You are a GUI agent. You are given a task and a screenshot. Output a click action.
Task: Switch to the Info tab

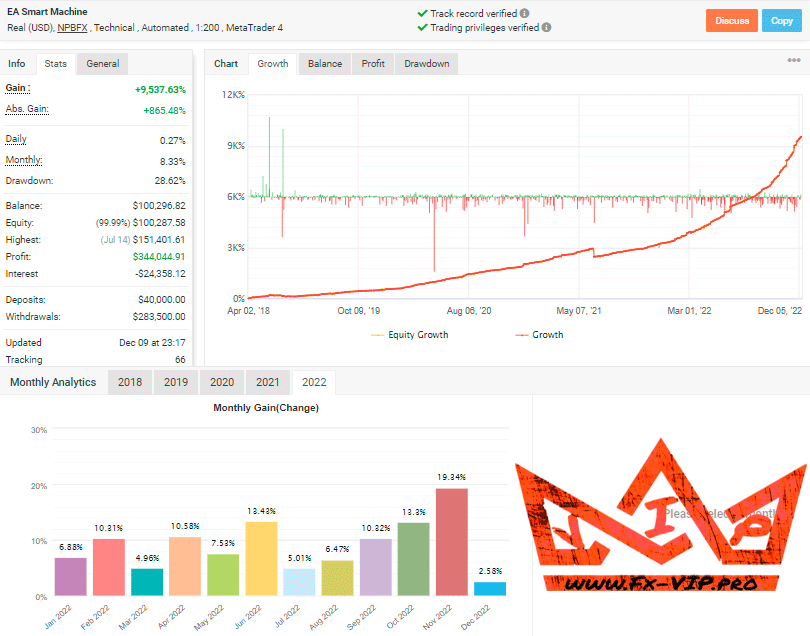pos(17,64)
